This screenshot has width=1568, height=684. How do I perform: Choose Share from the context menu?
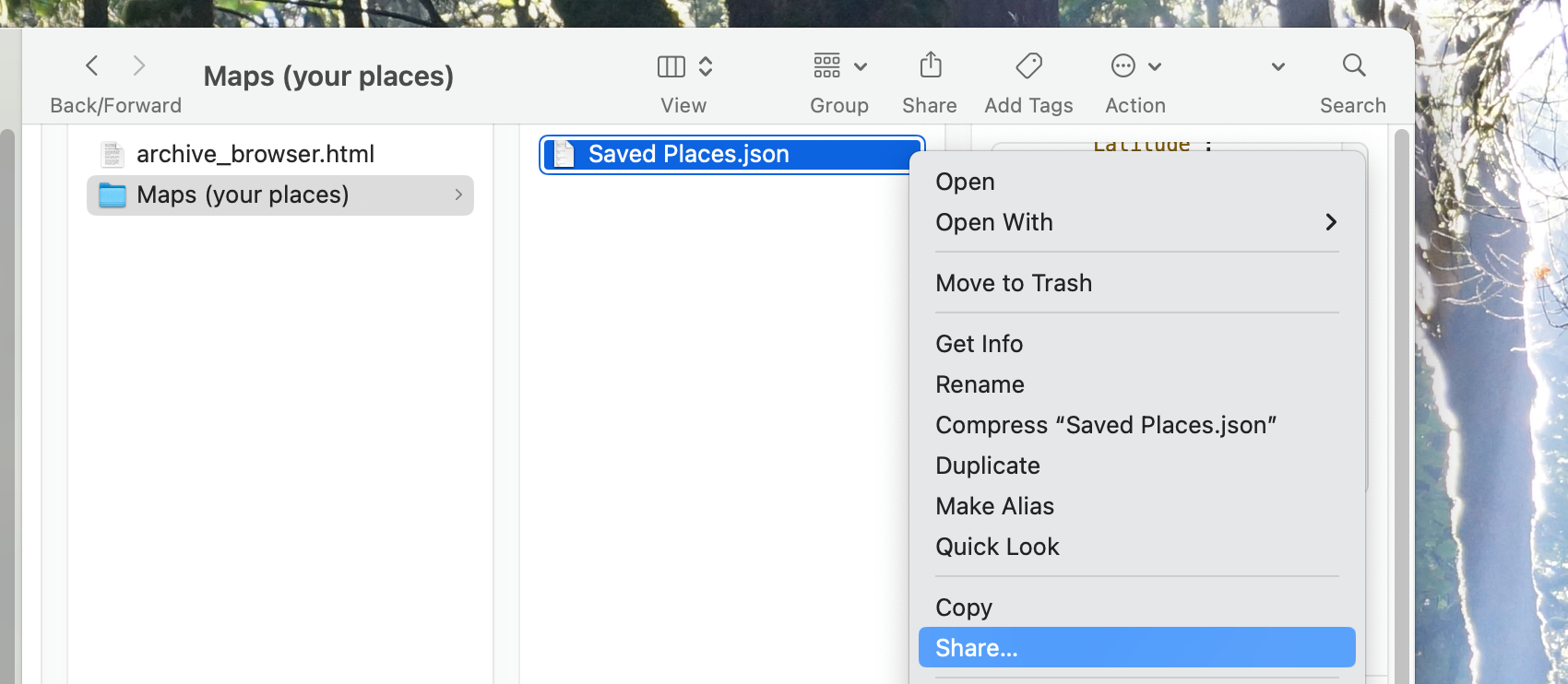[975, 647]
